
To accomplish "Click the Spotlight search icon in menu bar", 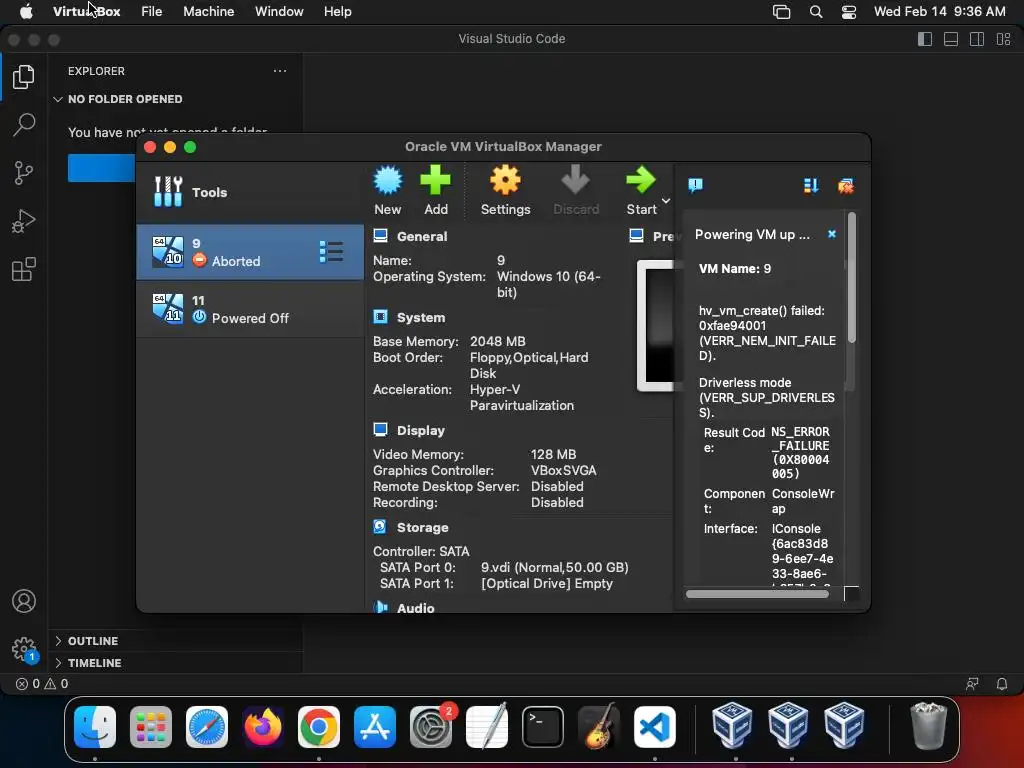I will 816,12.
